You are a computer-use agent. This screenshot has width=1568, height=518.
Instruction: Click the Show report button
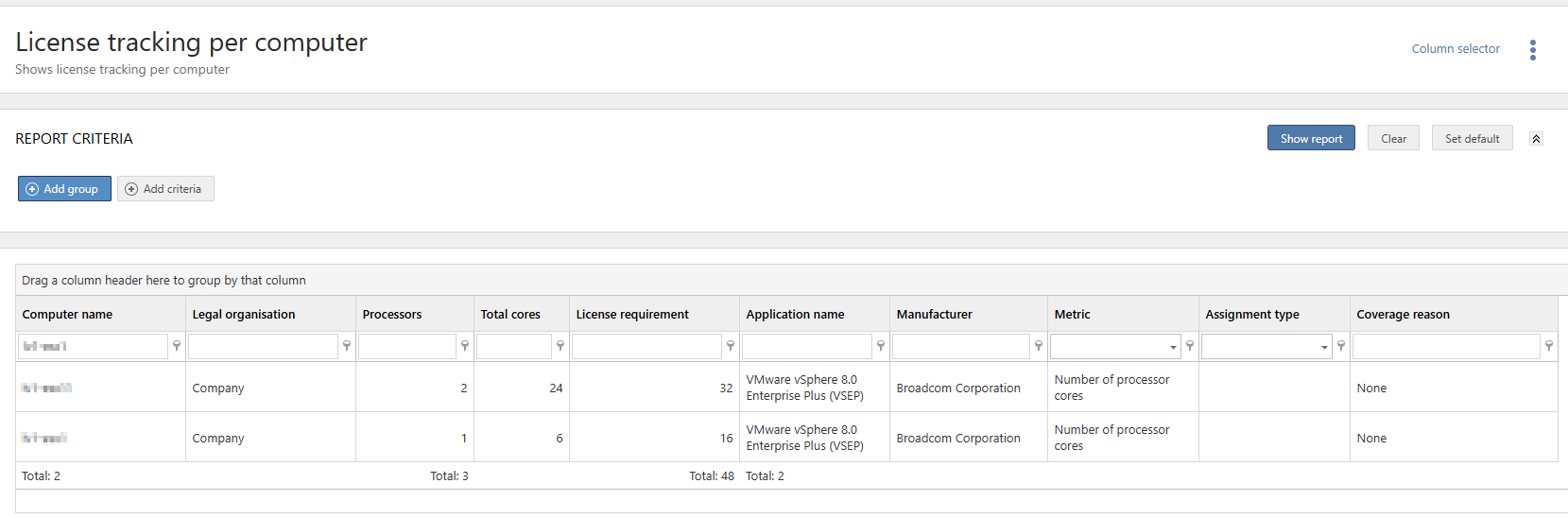(x=1311, y=138)
